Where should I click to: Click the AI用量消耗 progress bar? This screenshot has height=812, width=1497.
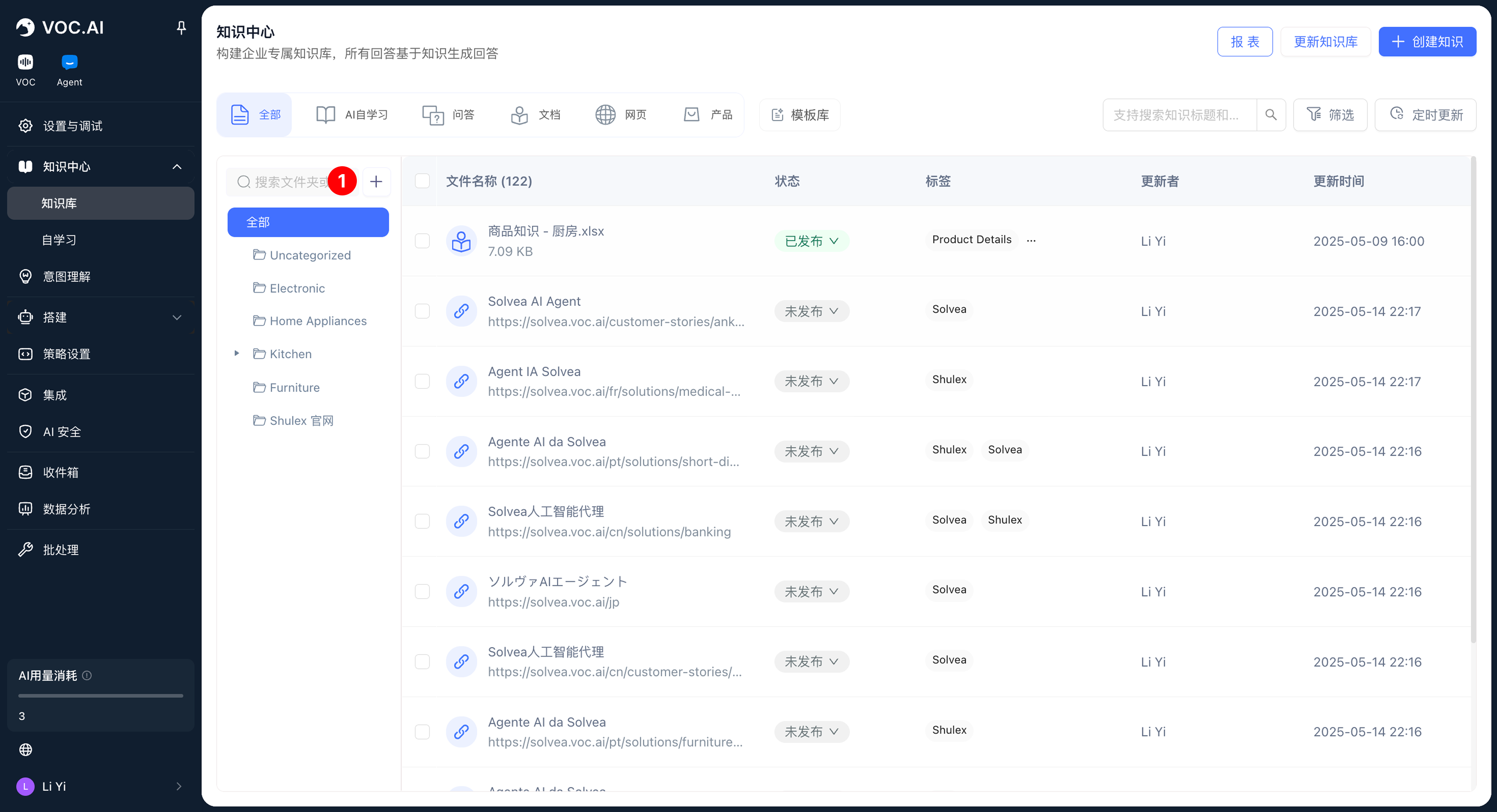point(100,695)
